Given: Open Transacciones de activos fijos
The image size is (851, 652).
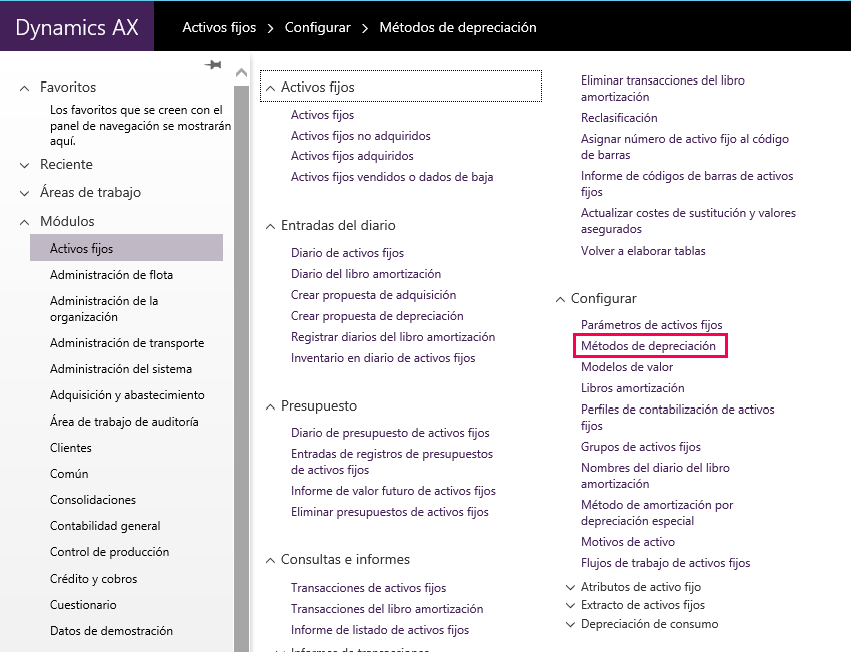Looking at the screenshot, I should coord(369,587).
